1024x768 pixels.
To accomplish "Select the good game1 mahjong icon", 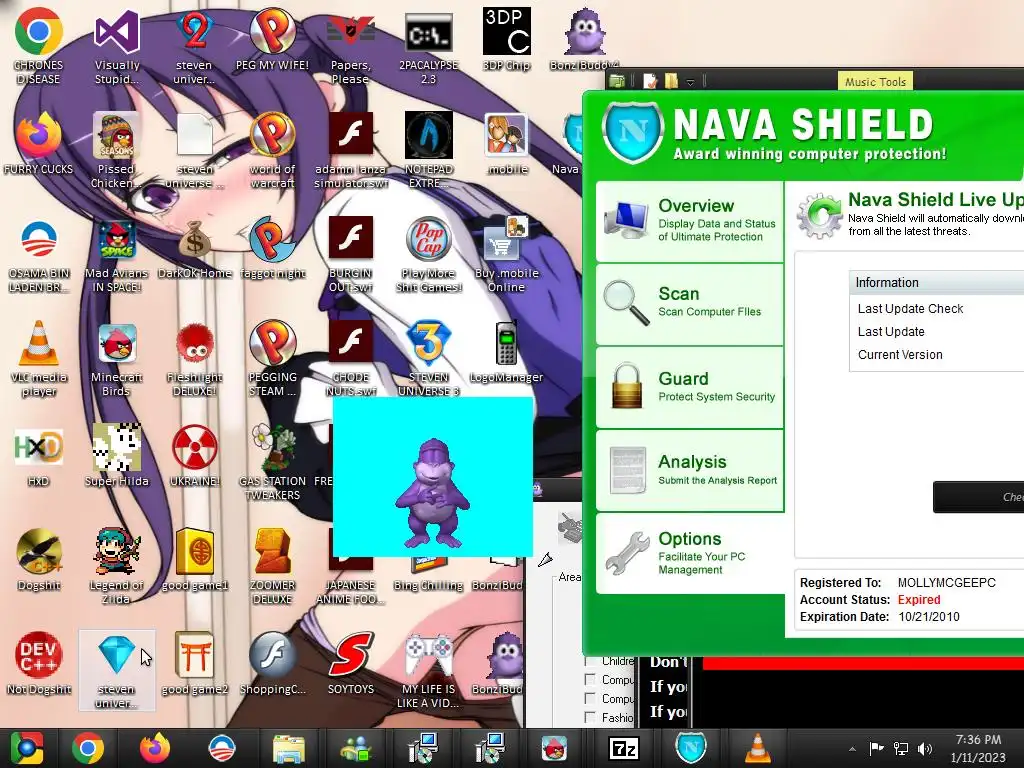I will tap(195, 559).
